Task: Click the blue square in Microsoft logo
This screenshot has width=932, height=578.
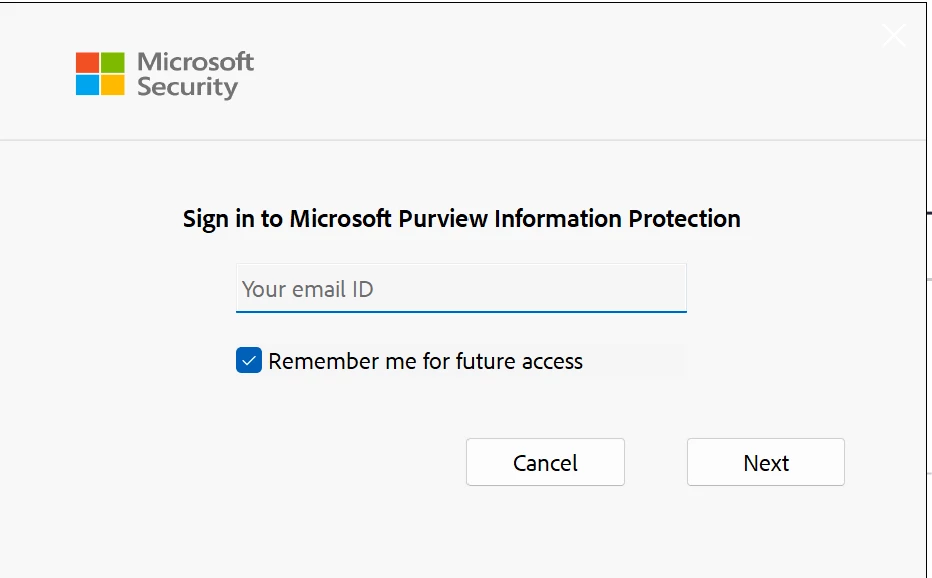Action: pyautogui.click(x=88, y=86)
